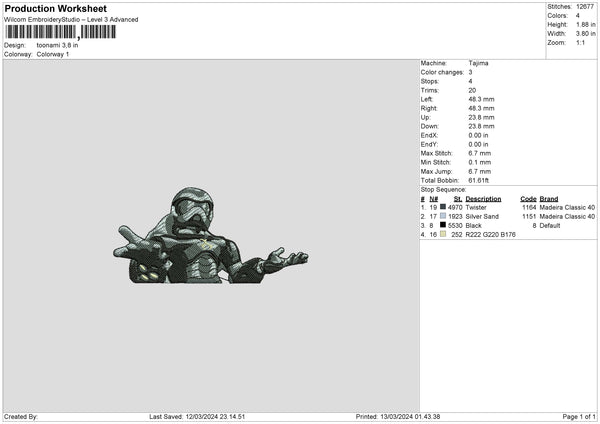
Task: Click the 'Brand' column header
Action: coord(549,199)
